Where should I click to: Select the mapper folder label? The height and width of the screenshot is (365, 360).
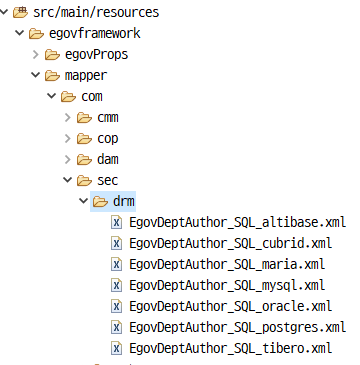[86, 76]
